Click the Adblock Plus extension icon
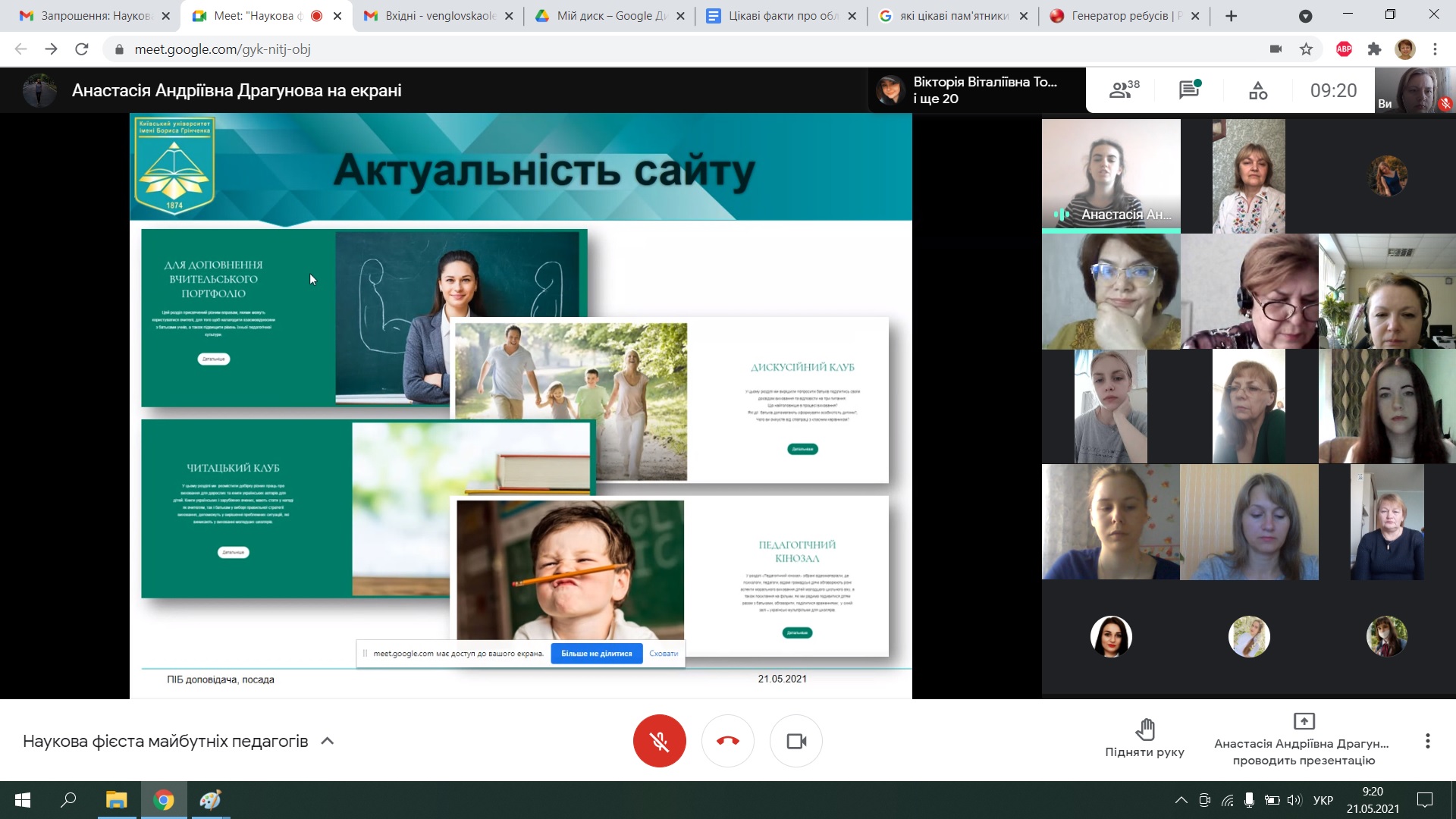This screenshot has height=819, width=1456. pyautogui.click(x=1344, y=49)
